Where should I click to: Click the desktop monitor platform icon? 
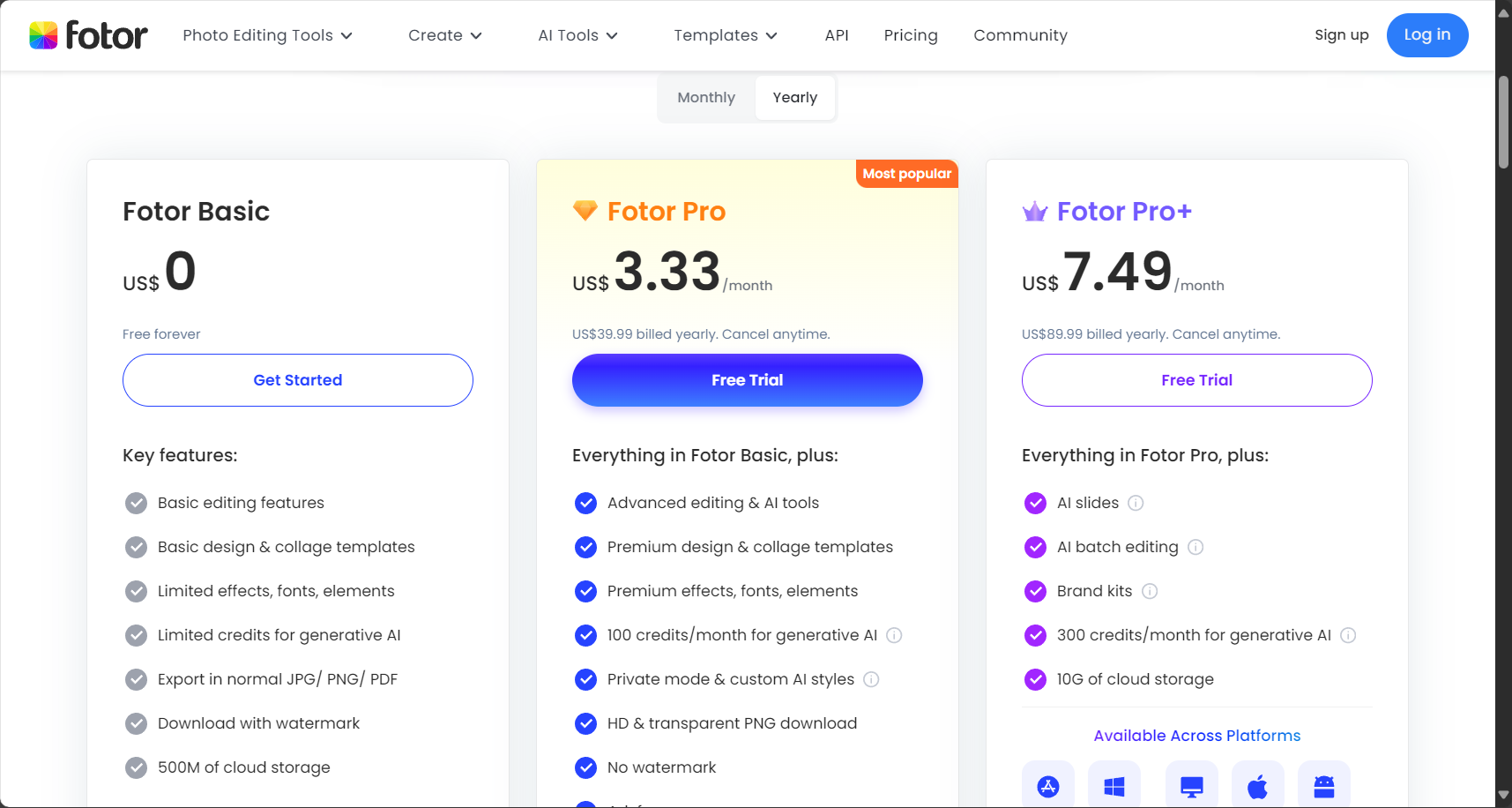1192,786
